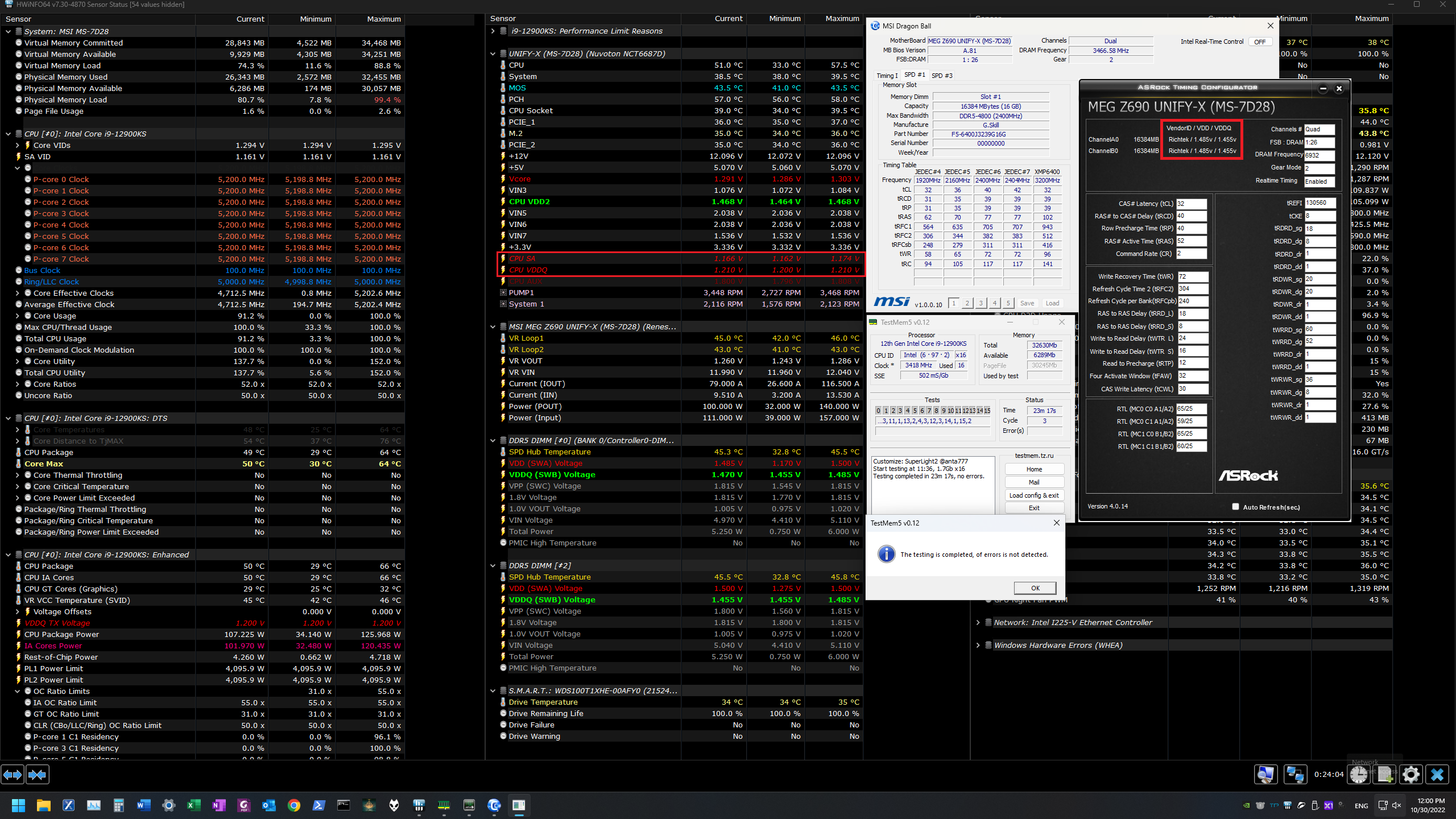Click the expand columns arrows icon

click(13, 774)
